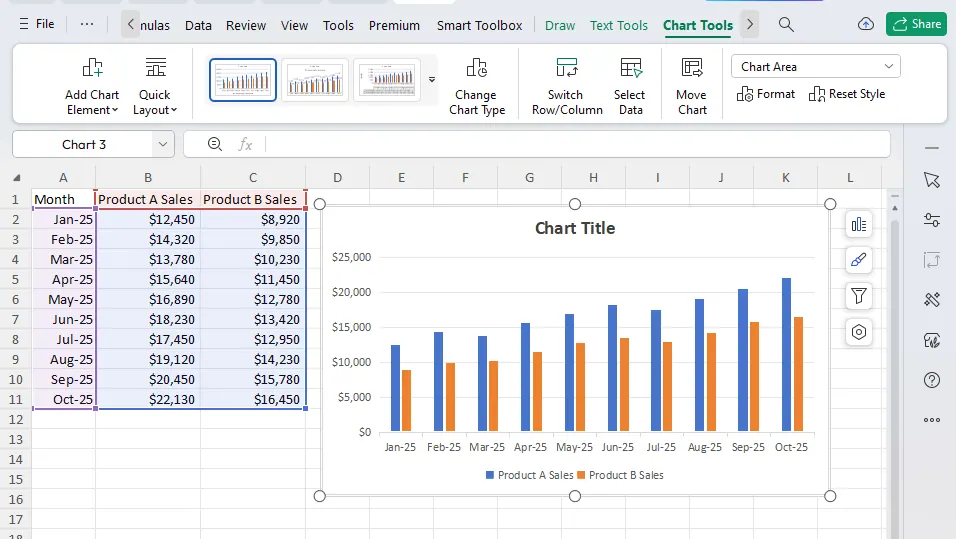The width and height of the screenshot is (956, 539).
Task: Switch to the Text Tools tab
Action: click(618, 25)
